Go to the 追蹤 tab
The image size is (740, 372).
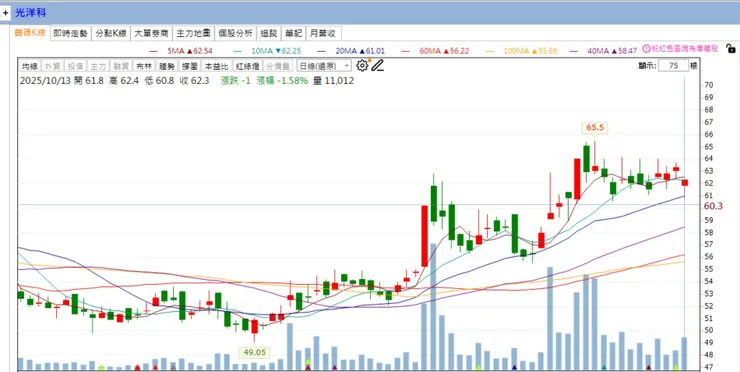(x=269, y=33)
